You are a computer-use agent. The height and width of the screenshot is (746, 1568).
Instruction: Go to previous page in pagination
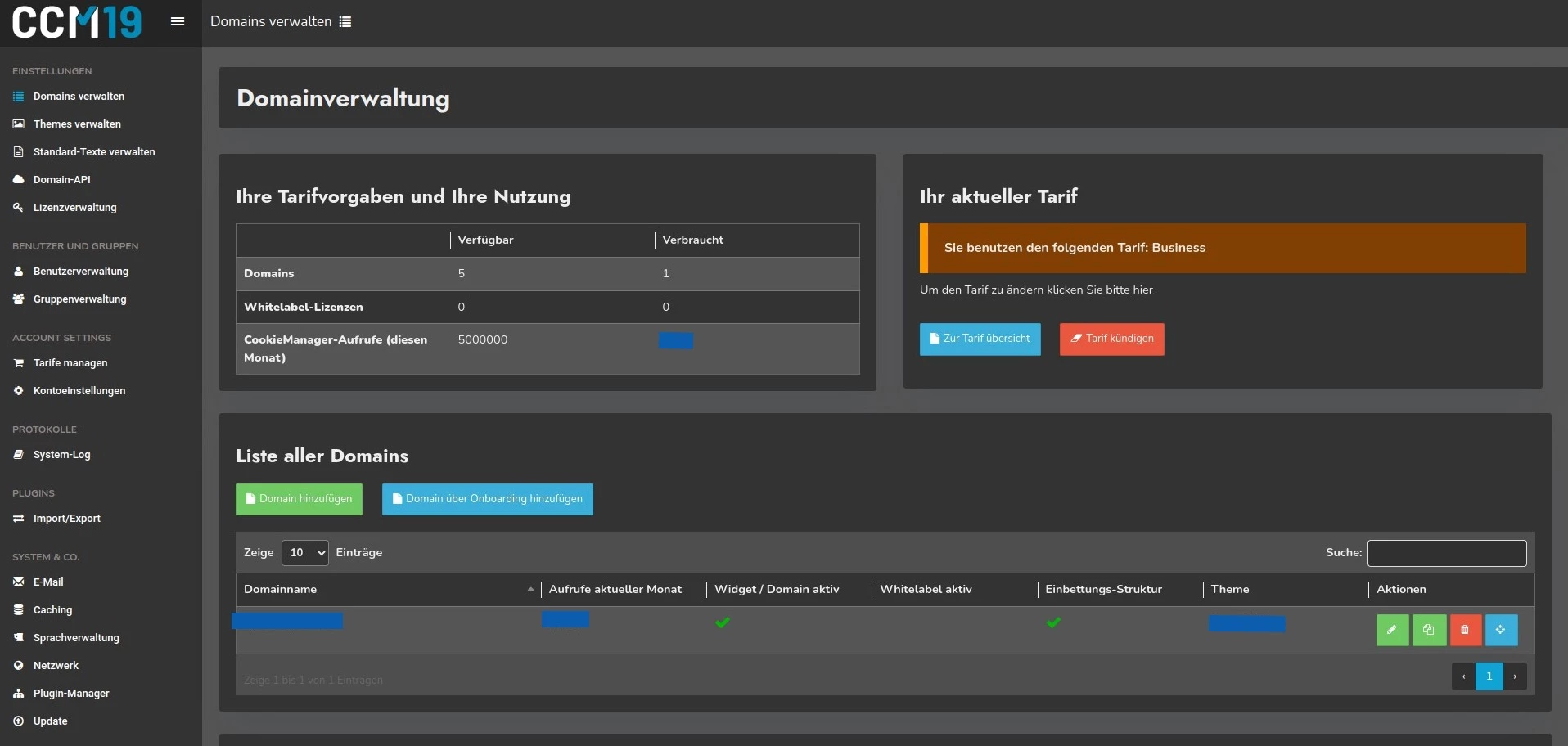(x=1463, y=676)
